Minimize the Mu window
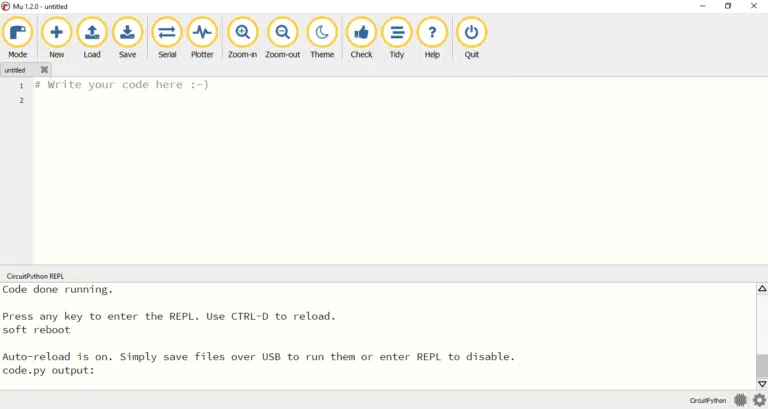Viewport: 768px width, 409px height. coord(703,6)
